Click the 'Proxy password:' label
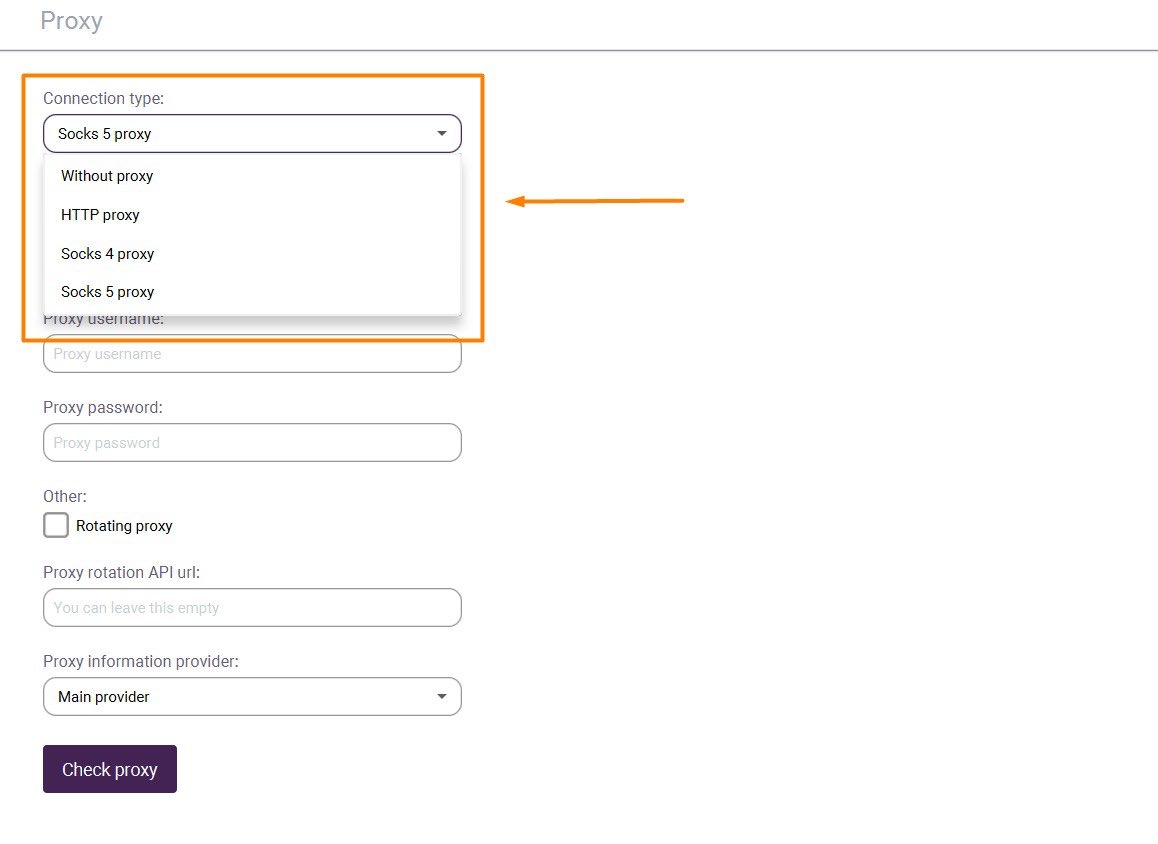 point(103,408)
